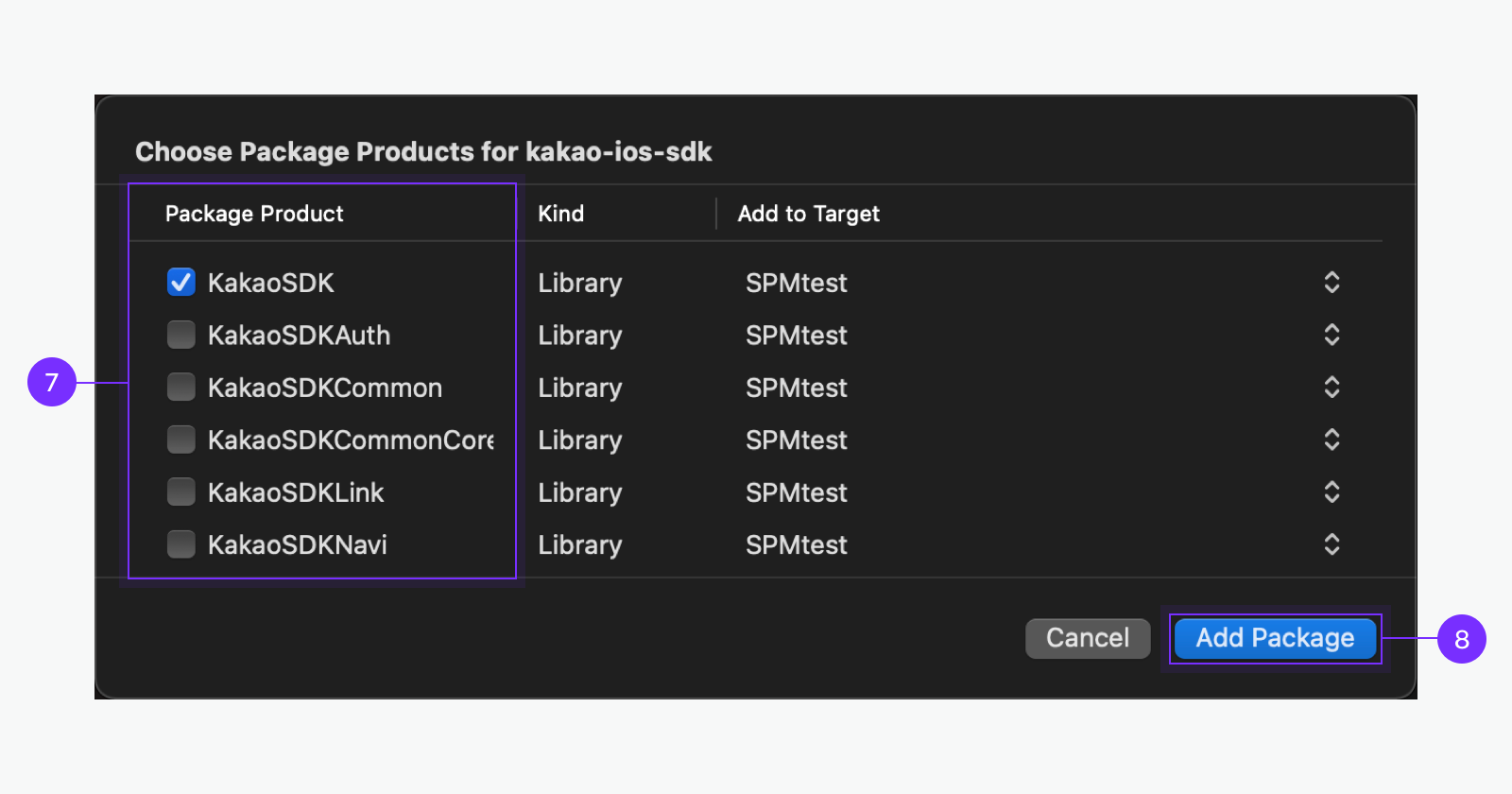
Task: Enable the KakaoSDKNavi checkbox
Action: point(180,544)
